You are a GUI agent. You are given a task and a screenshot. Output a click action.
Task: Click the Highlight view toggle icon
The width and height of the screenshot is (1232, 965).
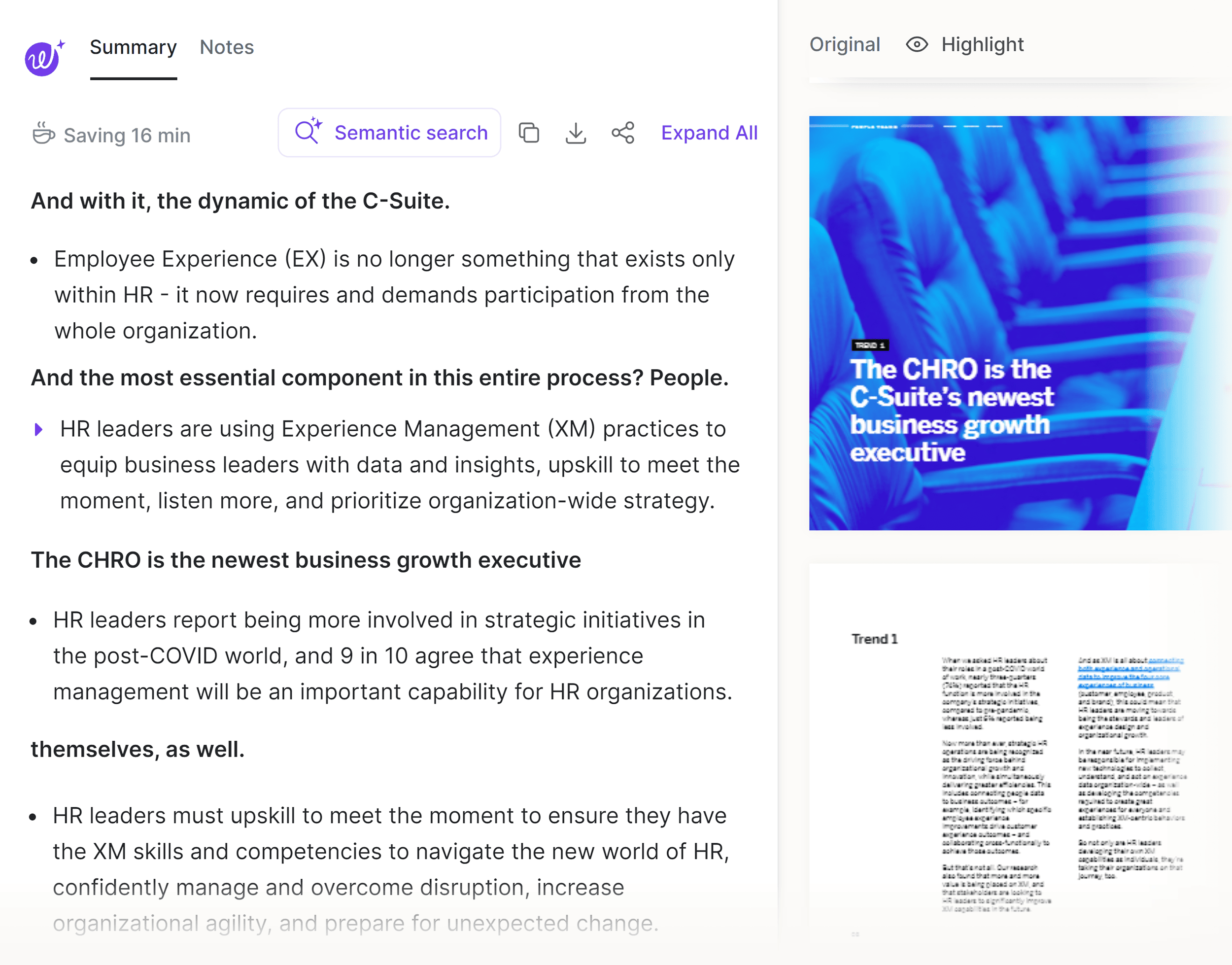point(916,44)
